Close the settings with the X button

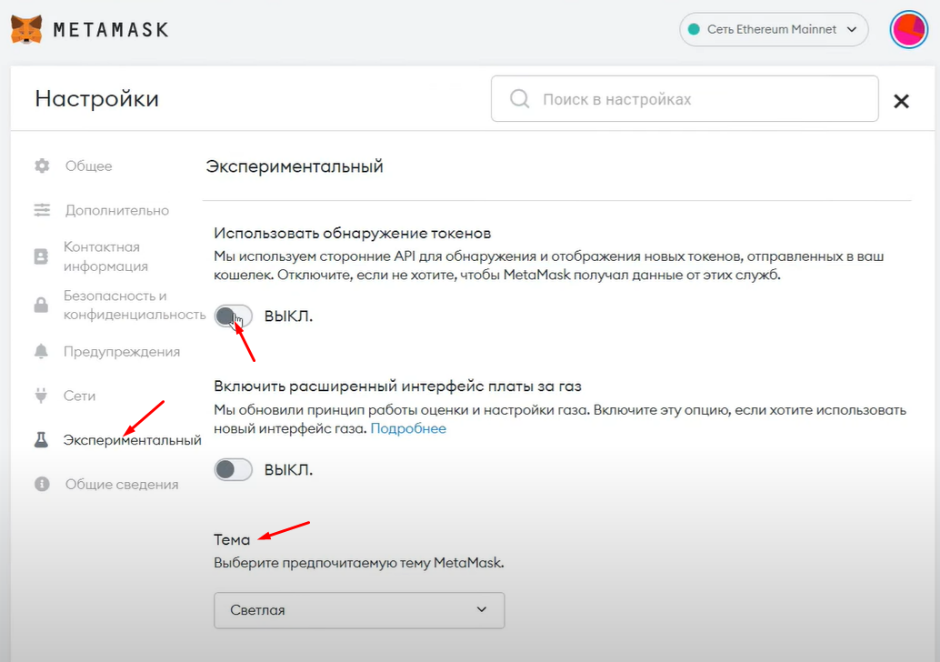click(901, 101)
